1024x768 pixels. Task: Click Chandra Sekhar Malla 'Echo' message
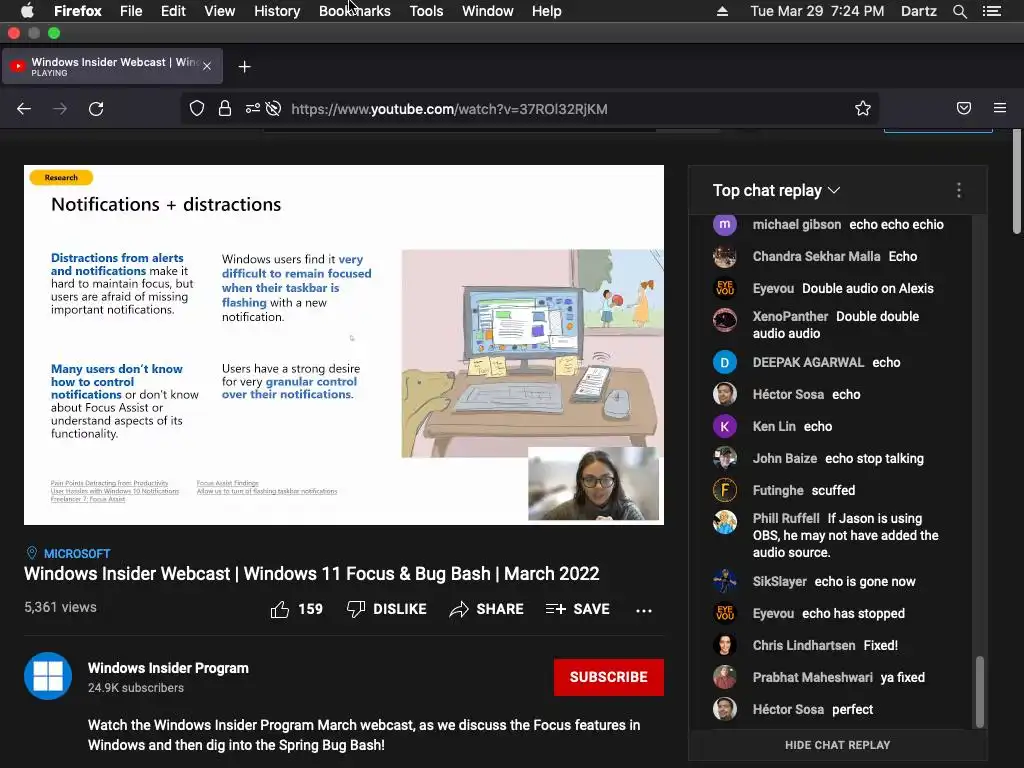903,257
